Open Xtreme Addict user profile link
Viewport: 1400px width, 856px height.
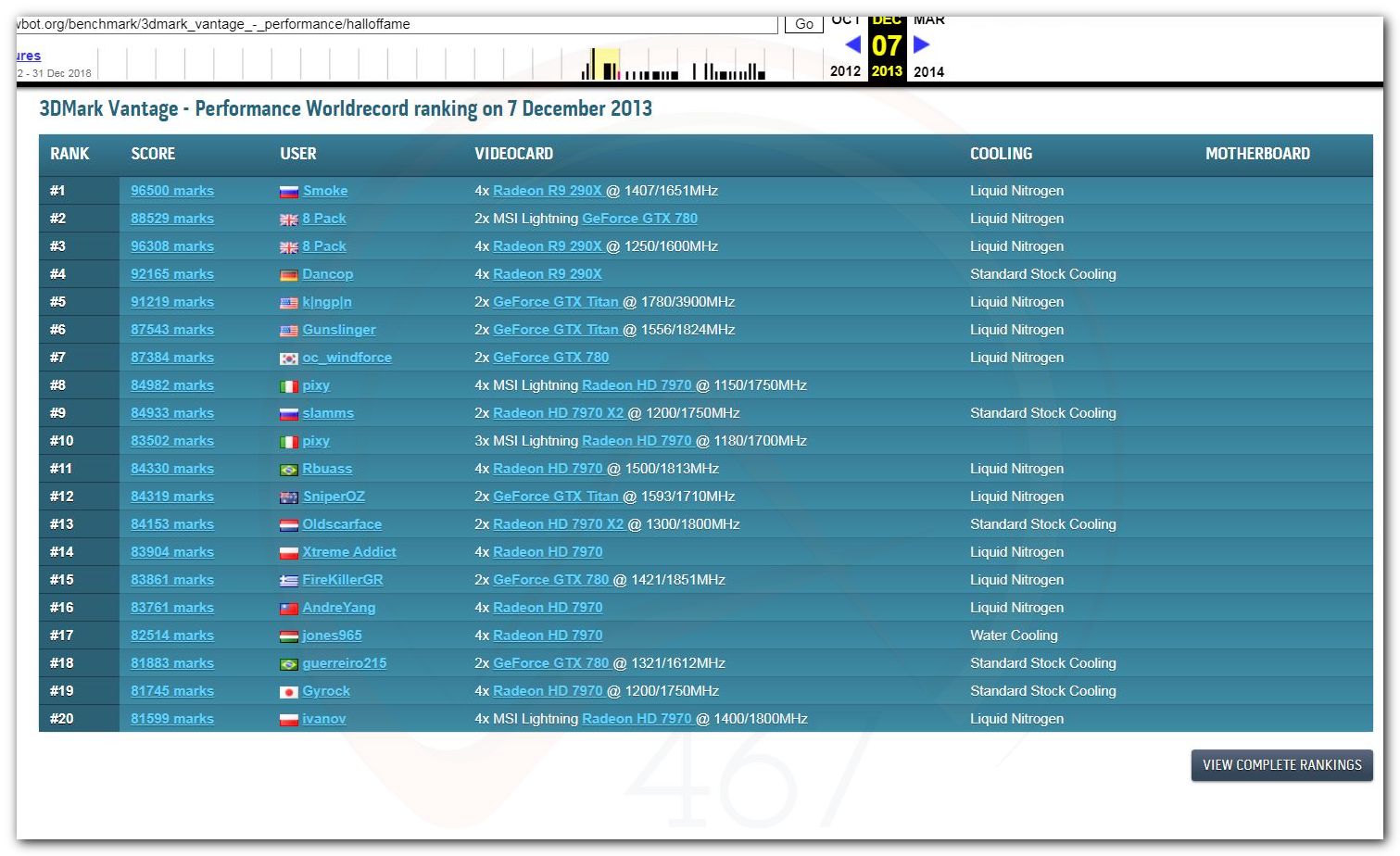click(349, 552)
